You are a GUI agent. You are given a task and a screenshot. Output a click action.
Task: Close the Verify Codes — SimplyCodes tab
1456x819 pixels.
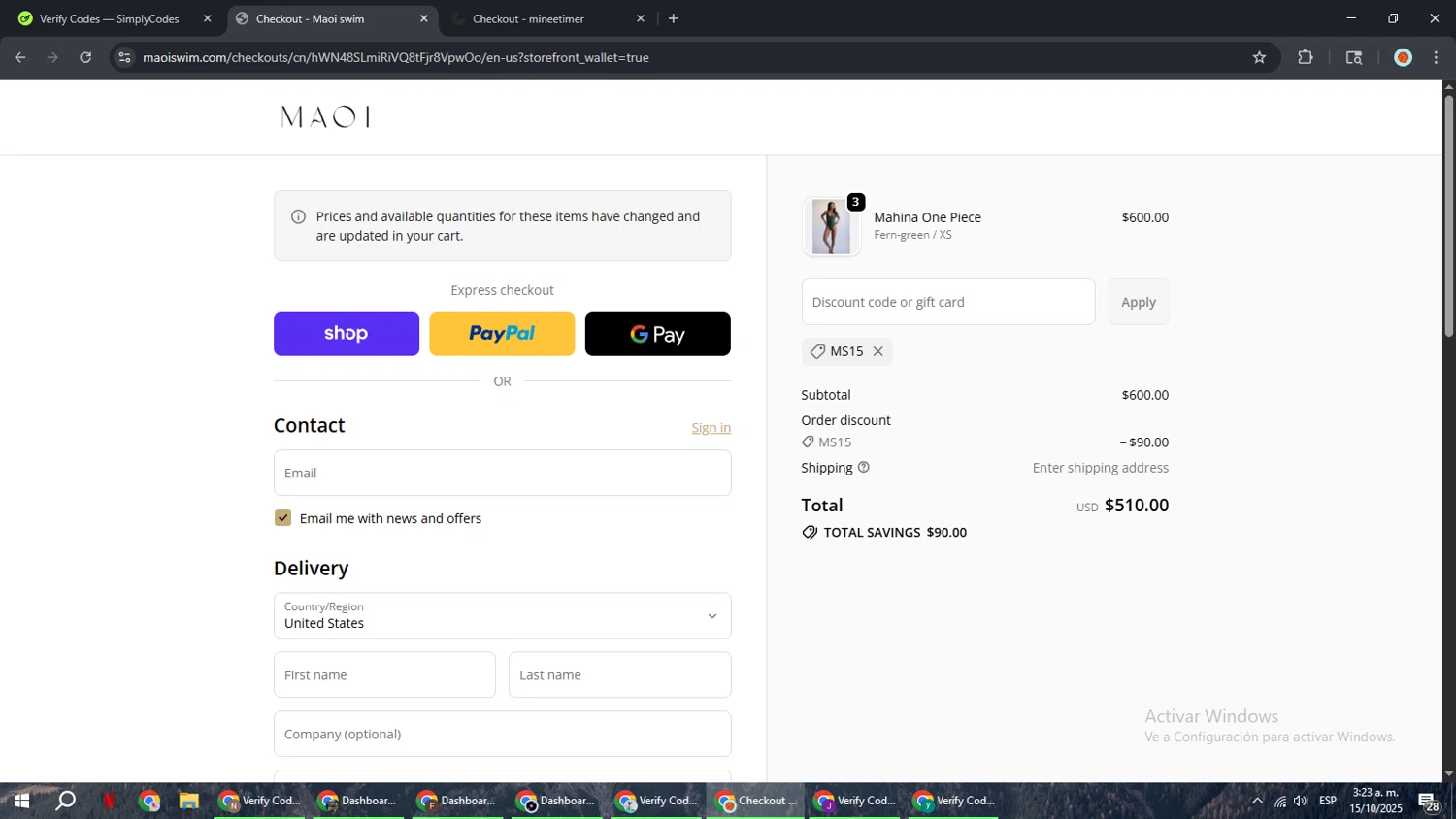tap(207, 18)
